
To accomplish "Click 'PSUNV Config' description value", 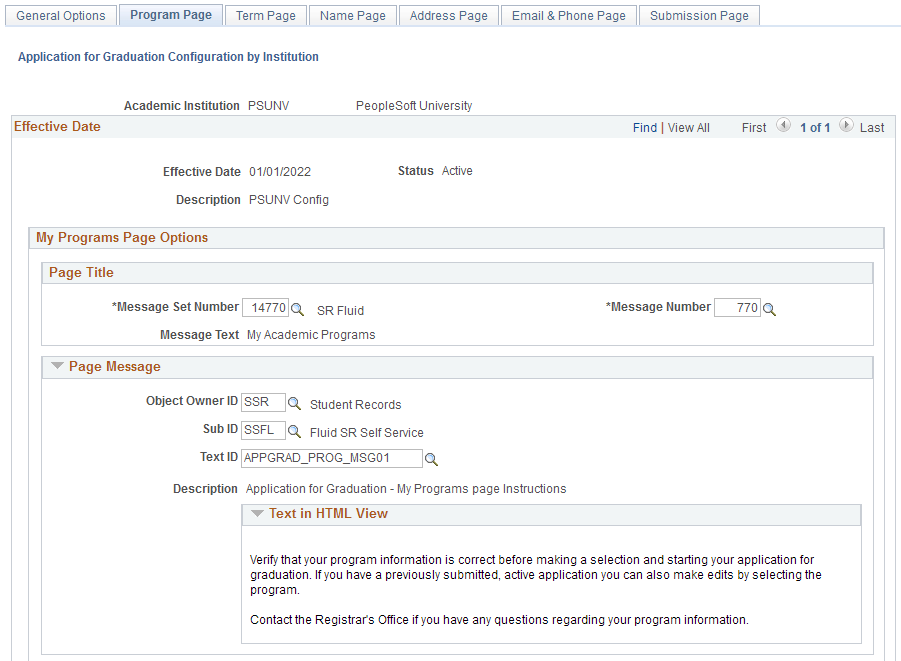I will (x=289, y=199).
